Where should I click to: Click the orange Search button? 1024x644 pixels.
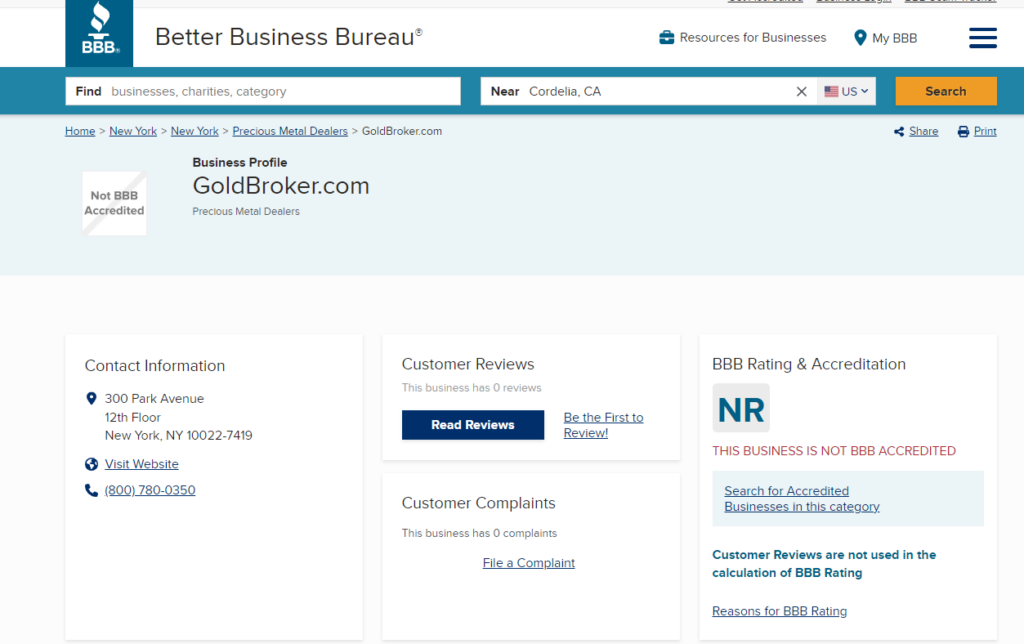(x=946, y=91)
